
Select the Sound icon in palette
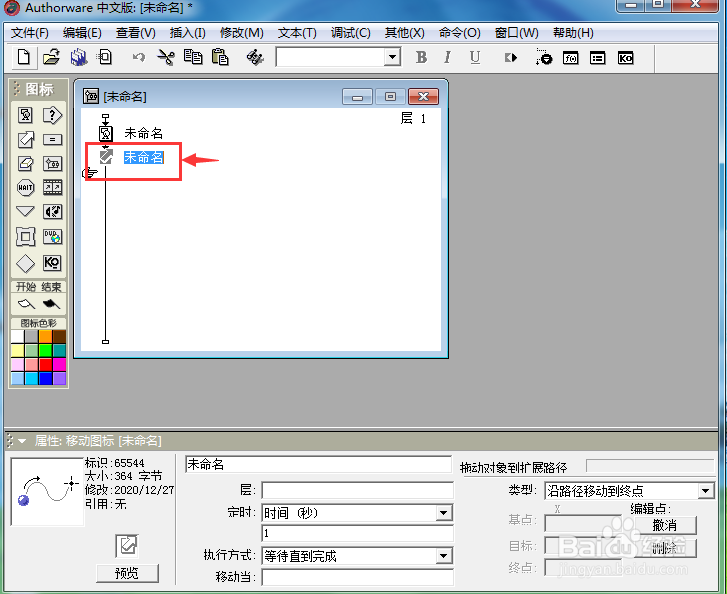tap(52, 211)
